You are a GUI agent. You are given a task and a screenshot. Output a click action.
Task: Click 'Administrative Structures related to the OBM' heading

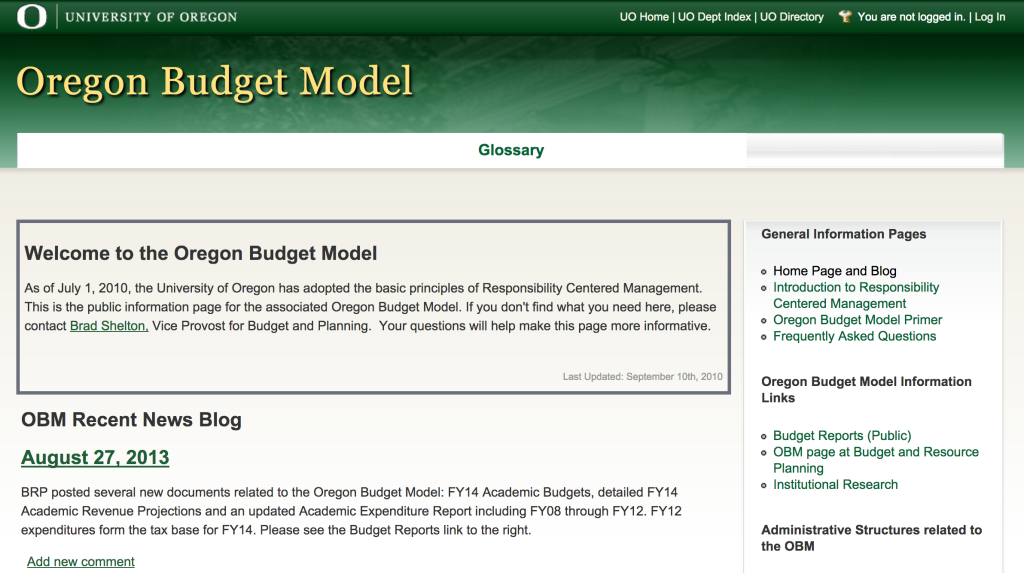871,538
